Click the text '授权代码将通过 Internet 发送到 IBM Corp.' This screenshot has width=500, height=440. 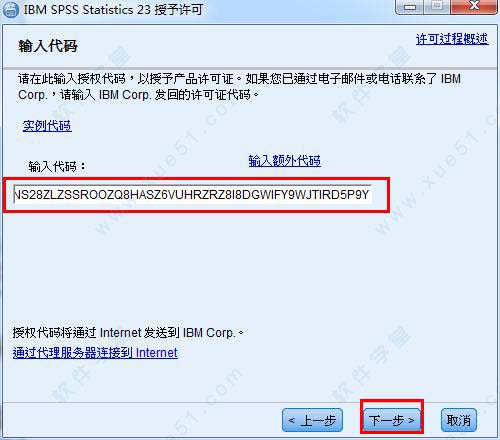pyautogui.click(x=128, y=333)
